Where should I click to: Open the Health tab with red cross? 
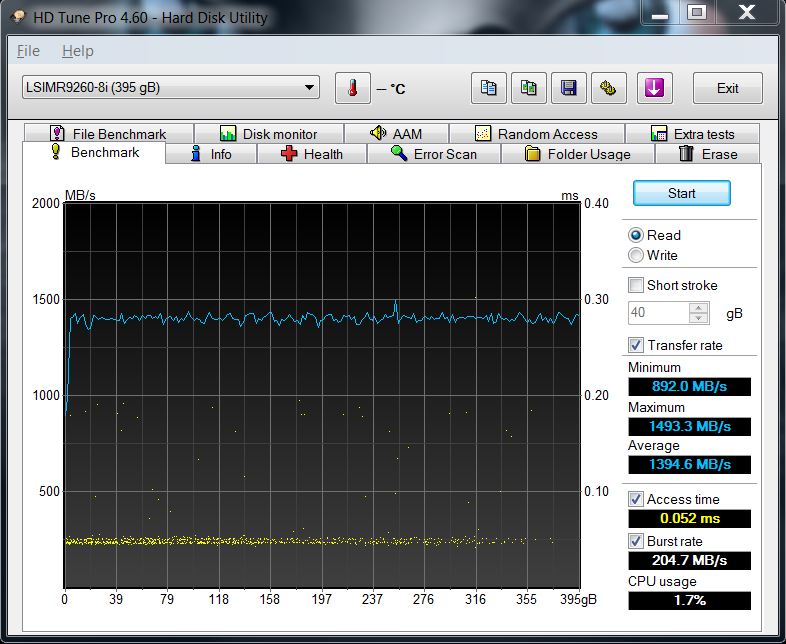[312, 154]
